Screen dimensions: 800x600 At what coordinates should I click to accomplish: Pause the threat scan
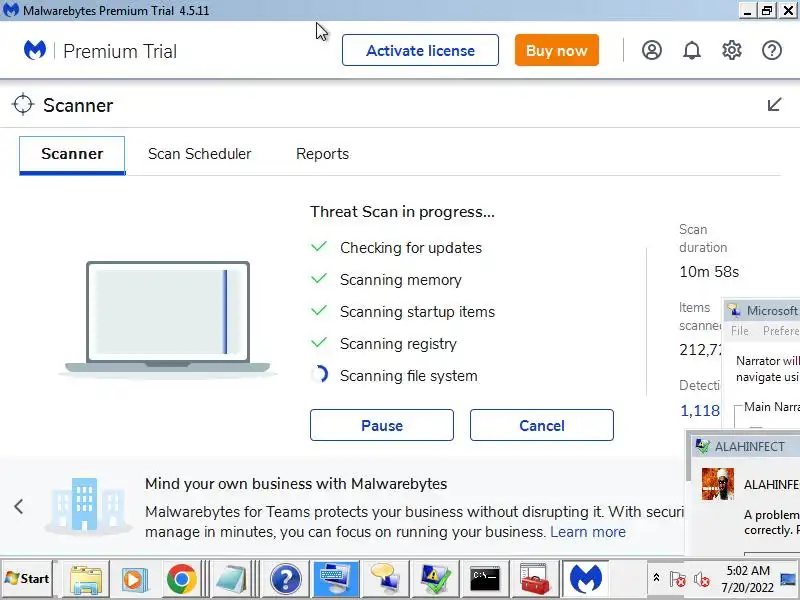click(382, 425)
